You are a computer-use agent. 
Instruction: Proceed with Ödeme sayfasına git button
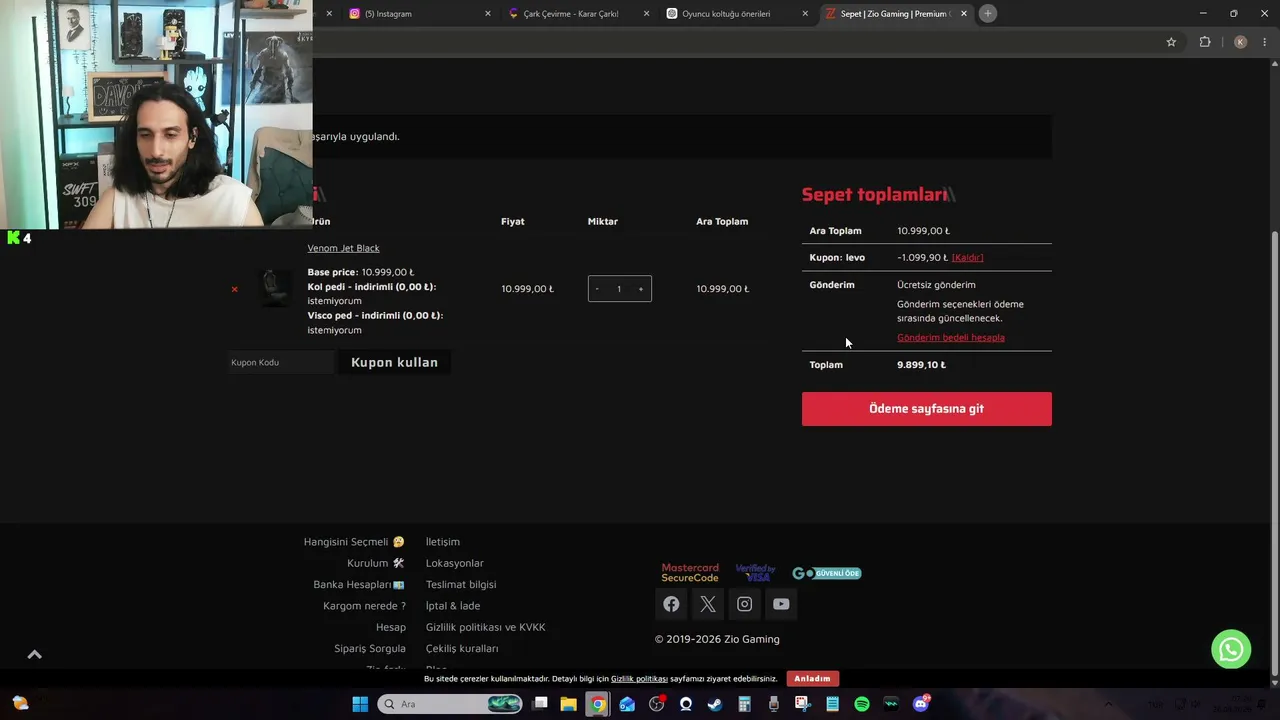pyautogui.click(x=926, y=409)
